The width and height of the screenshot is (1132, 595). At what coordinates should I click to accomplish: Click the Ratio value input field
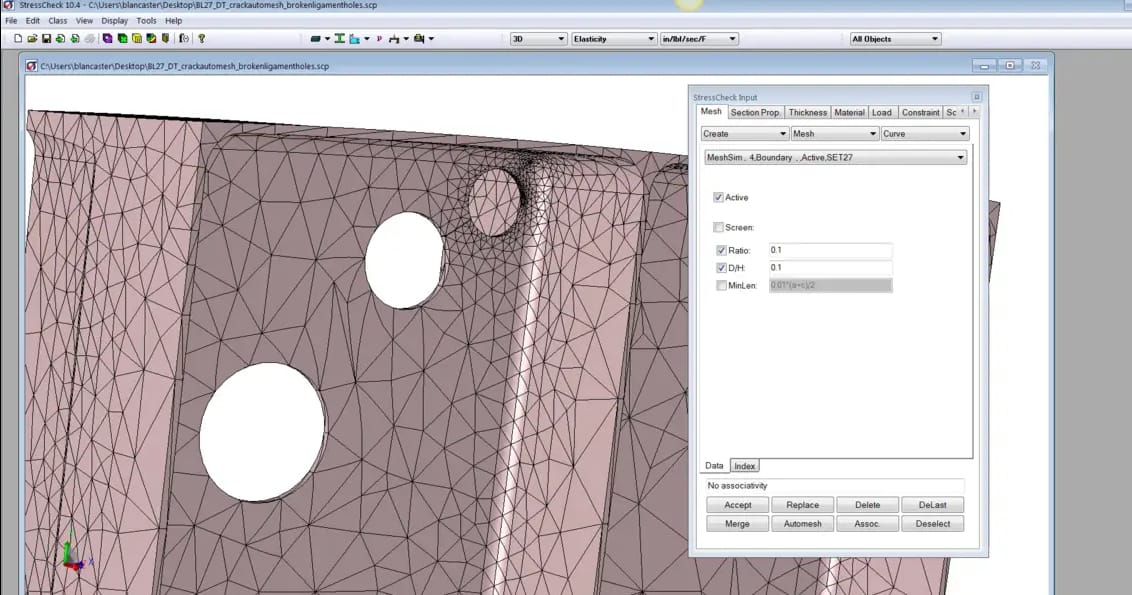(828, 250)
